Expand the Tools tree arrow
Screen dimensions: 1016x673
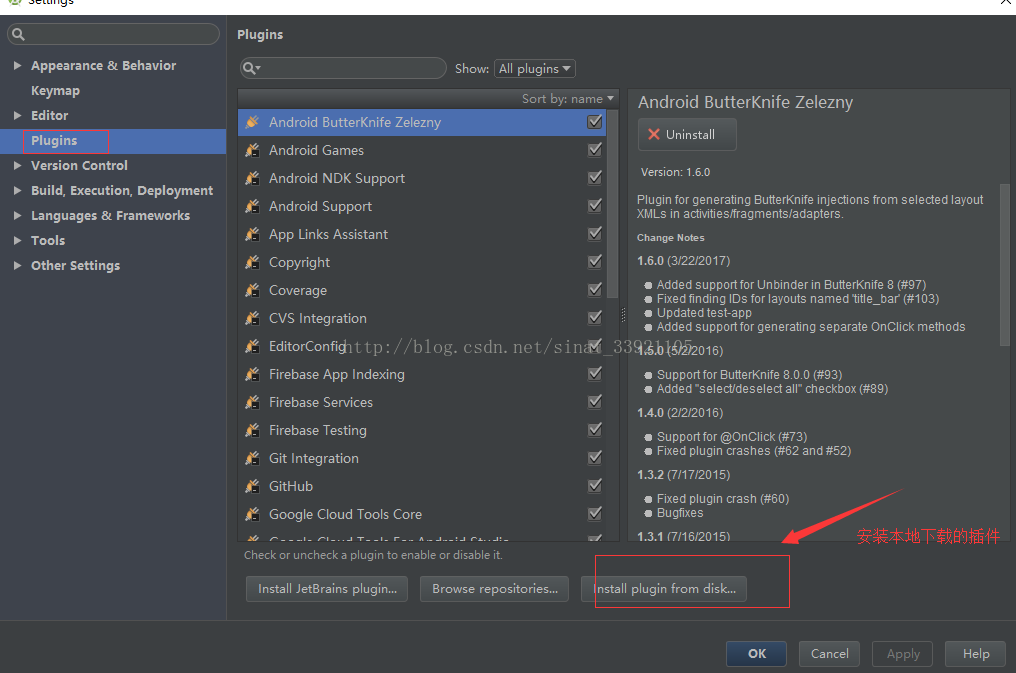point(17,240)
